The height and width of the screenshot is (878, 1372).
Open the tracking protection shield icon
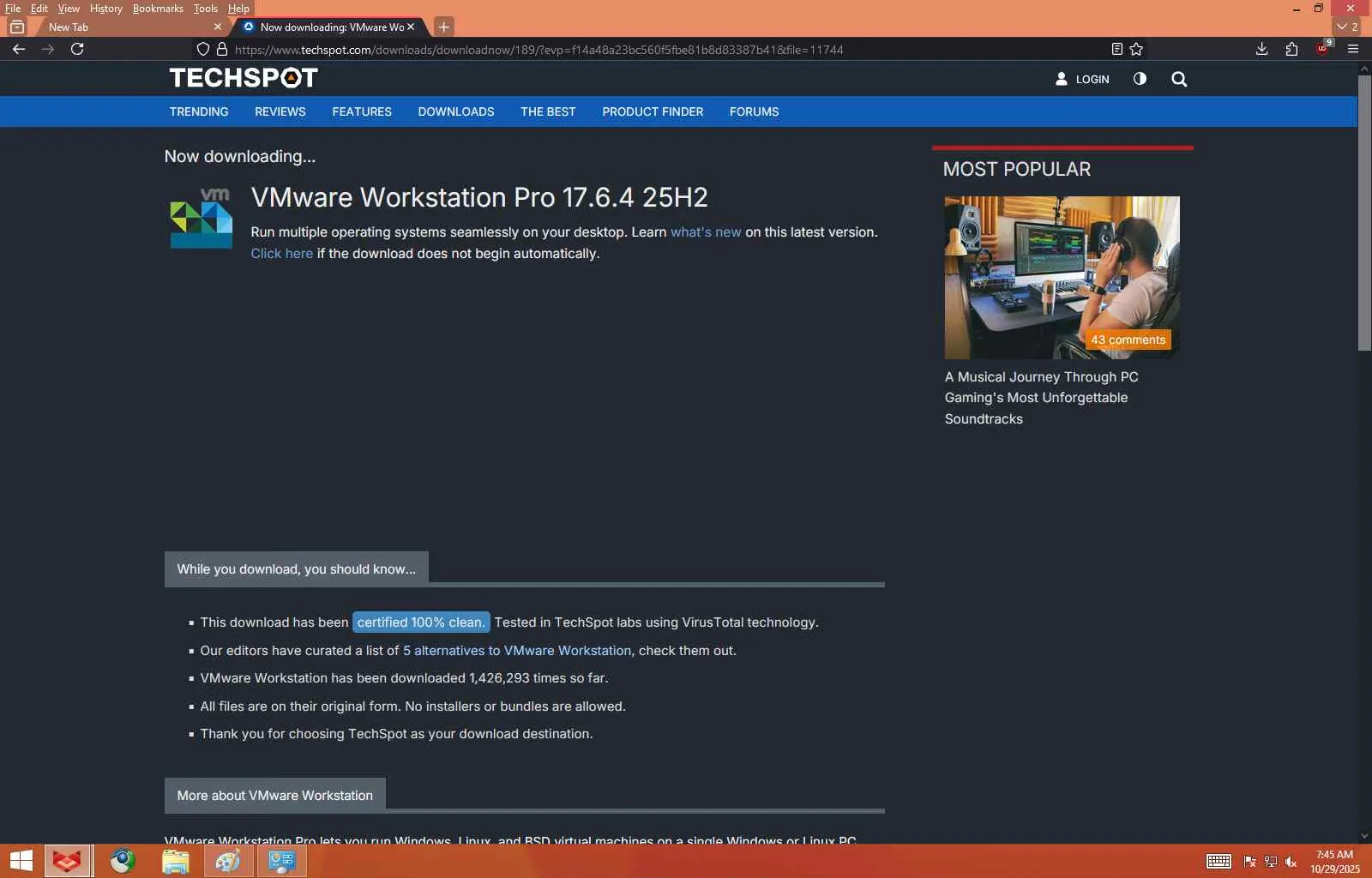[203, 49]
